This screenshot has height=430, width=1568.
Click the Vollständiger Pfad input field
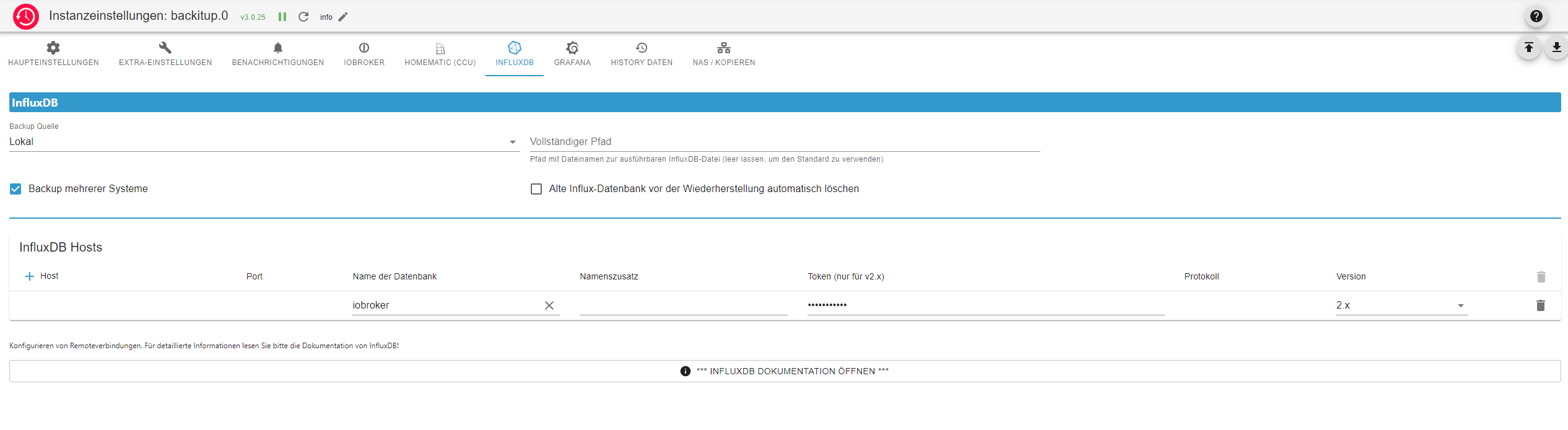click(x=785, y=142)
